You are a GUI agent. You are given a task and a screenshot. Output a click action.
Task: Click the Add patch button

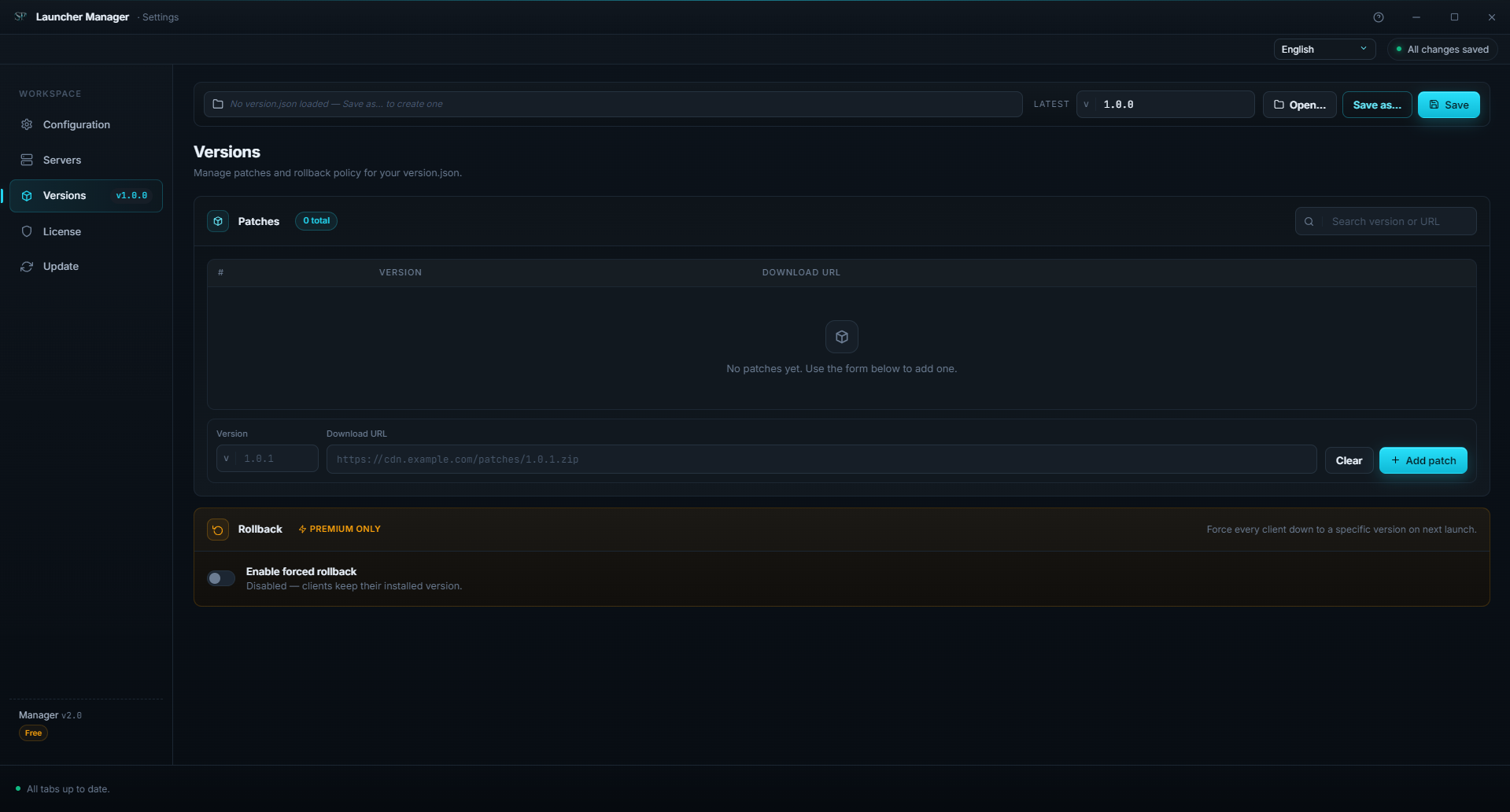1423,460
